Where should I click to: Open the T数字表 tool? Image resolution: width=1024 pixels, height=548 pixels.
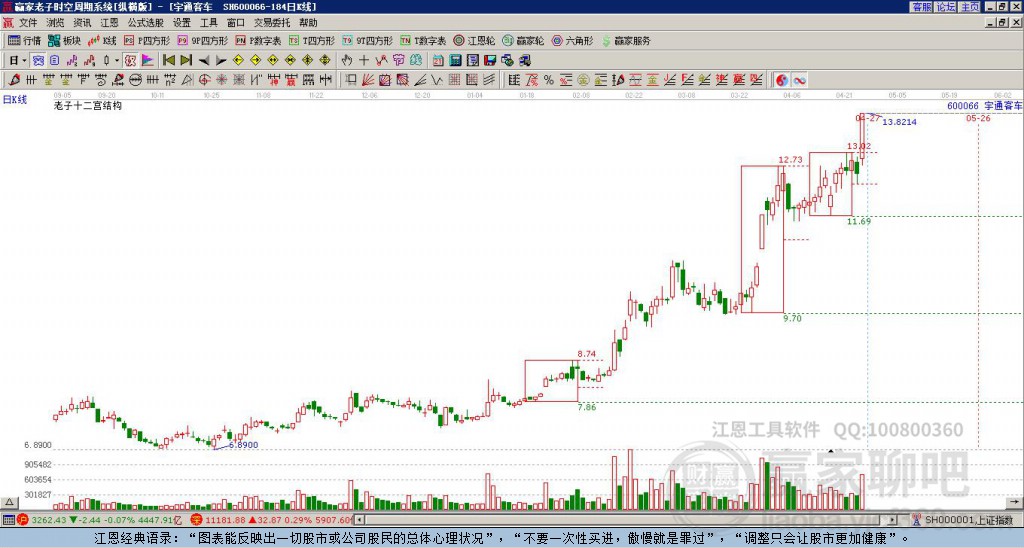(423, 40)
